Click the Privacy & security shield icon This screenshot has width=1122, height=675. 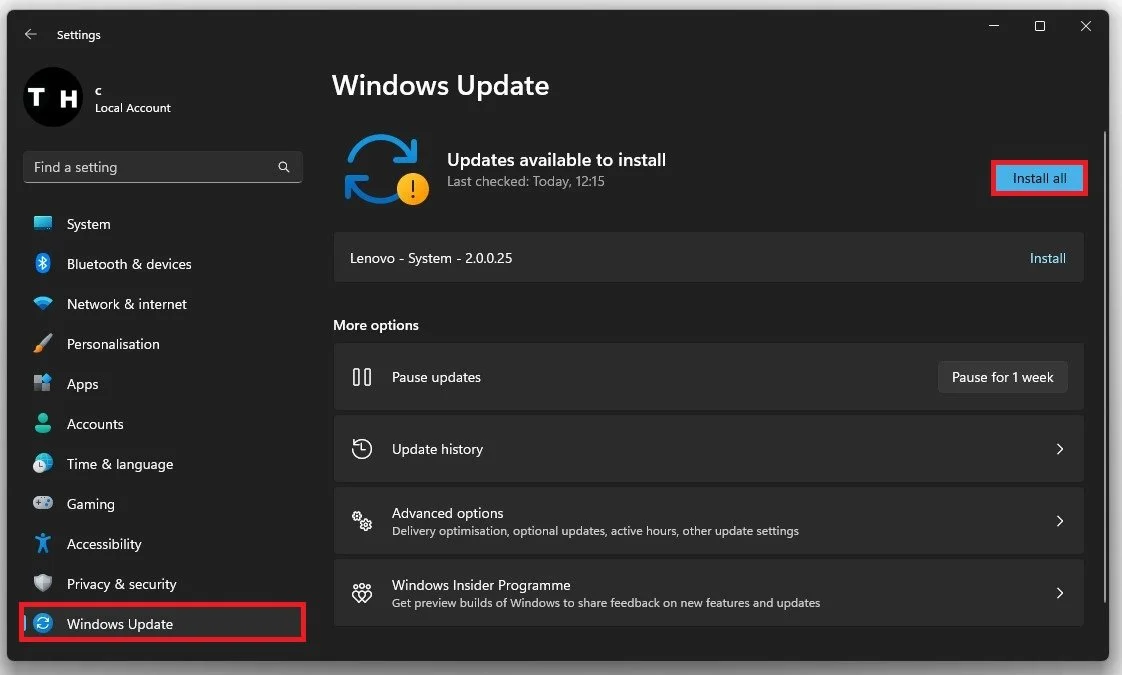pyautogui.click(x=43, y=583)
